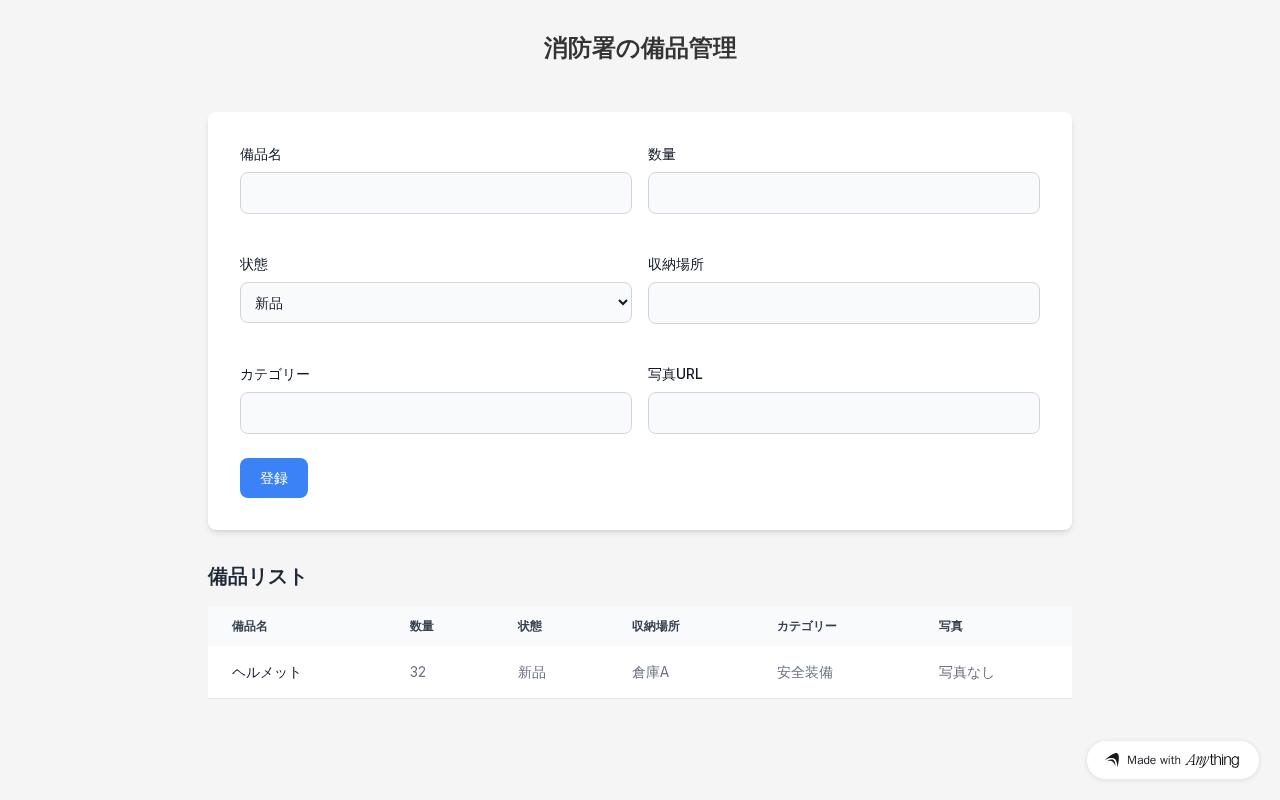
Task: Click the 安全装備 category cell
Action: [805, 672]
